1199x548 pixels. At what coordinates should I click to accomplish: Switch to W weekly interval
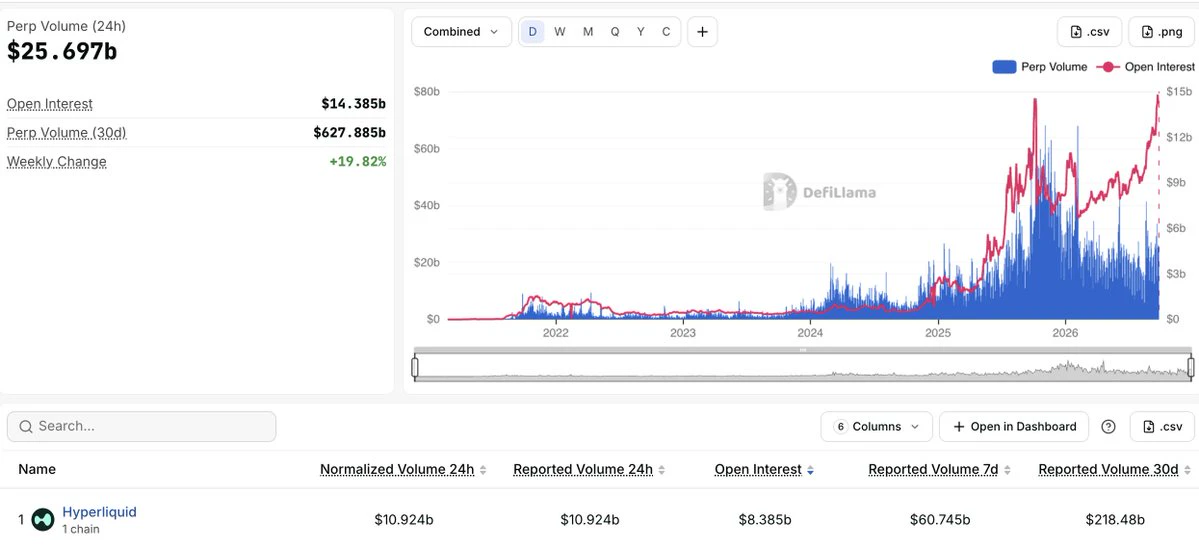pyautogui.click(x=560, y=32)
